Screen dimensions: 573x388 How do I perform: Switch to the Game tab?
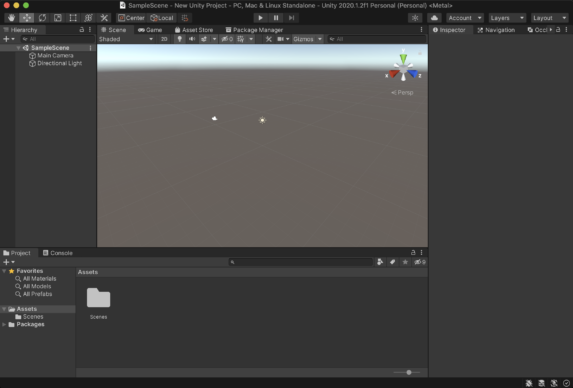click(x=150, y=30)
